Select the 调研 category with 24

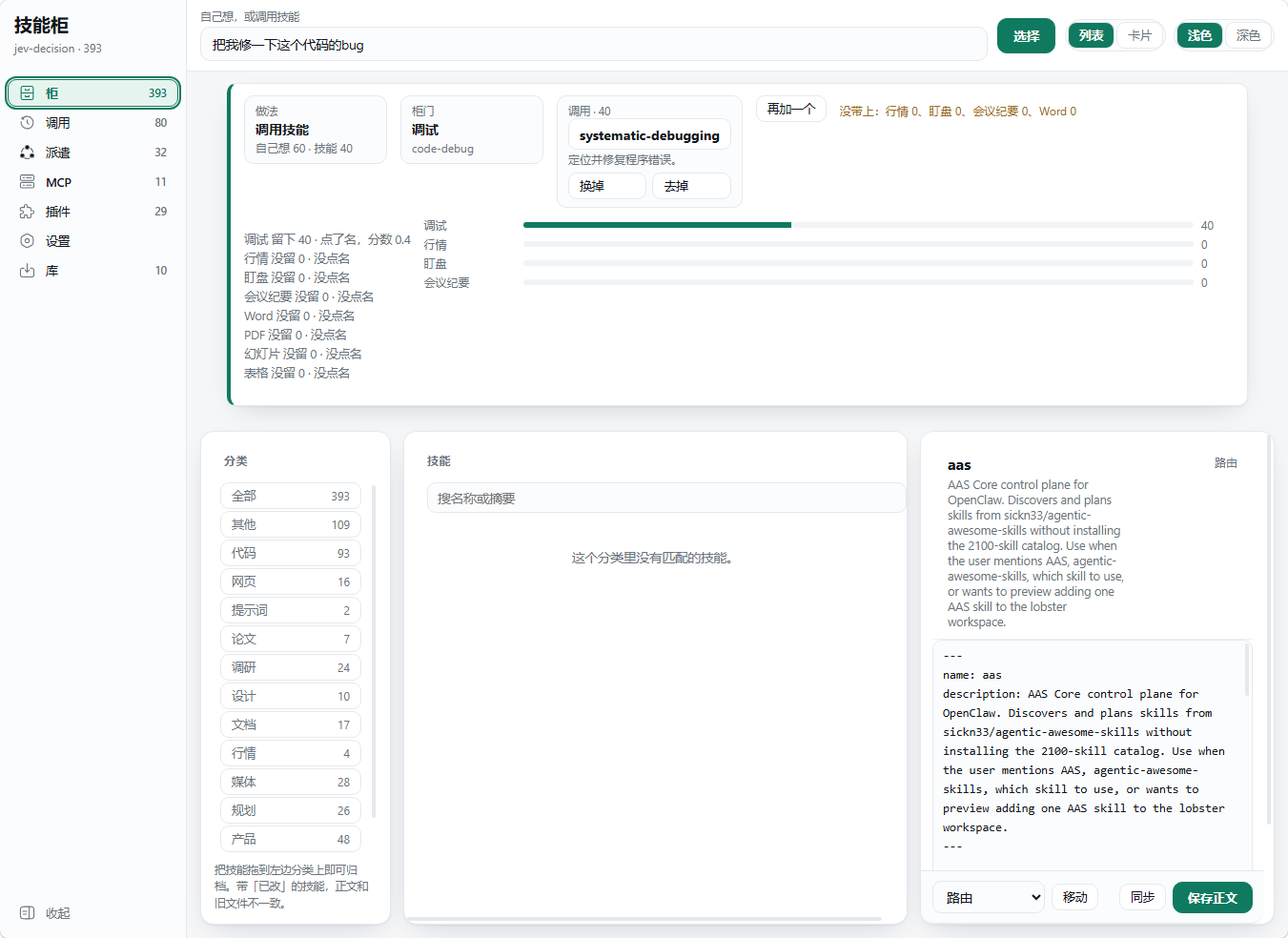(291, 667)
